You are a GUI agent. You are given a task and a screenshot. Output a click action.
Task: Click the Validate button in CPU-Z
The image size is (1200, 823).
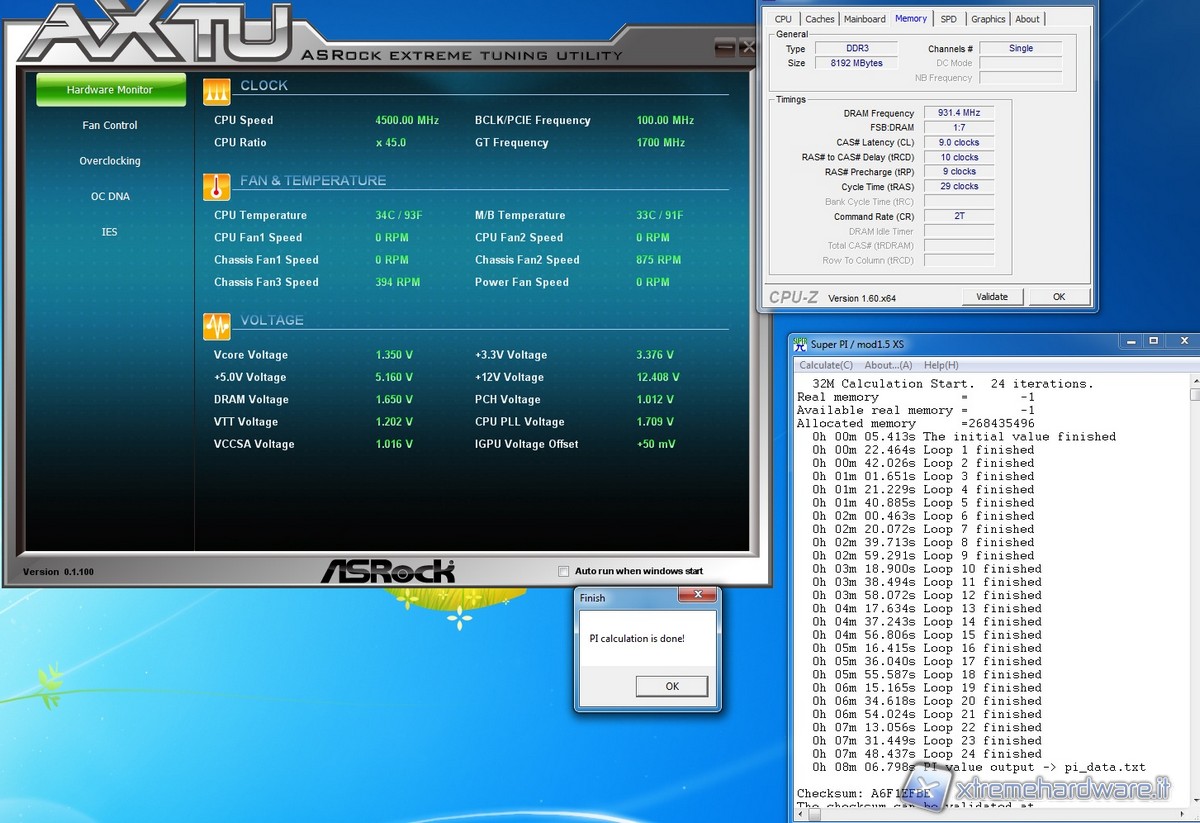click(991, 296)
